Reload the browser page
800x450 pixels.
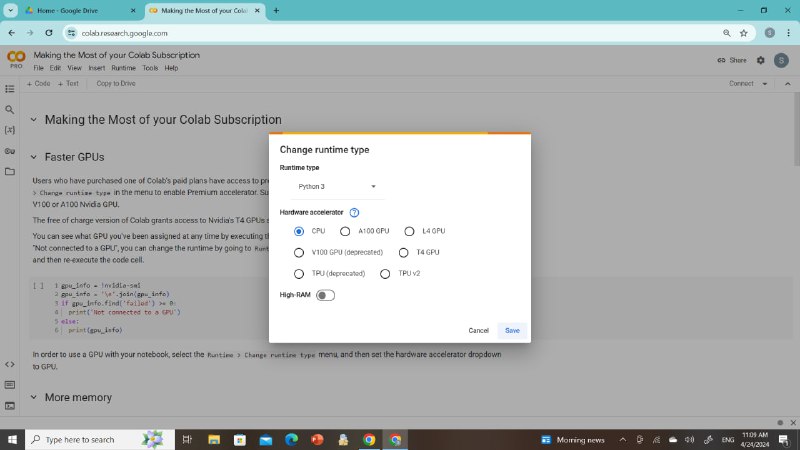[48, 33]
